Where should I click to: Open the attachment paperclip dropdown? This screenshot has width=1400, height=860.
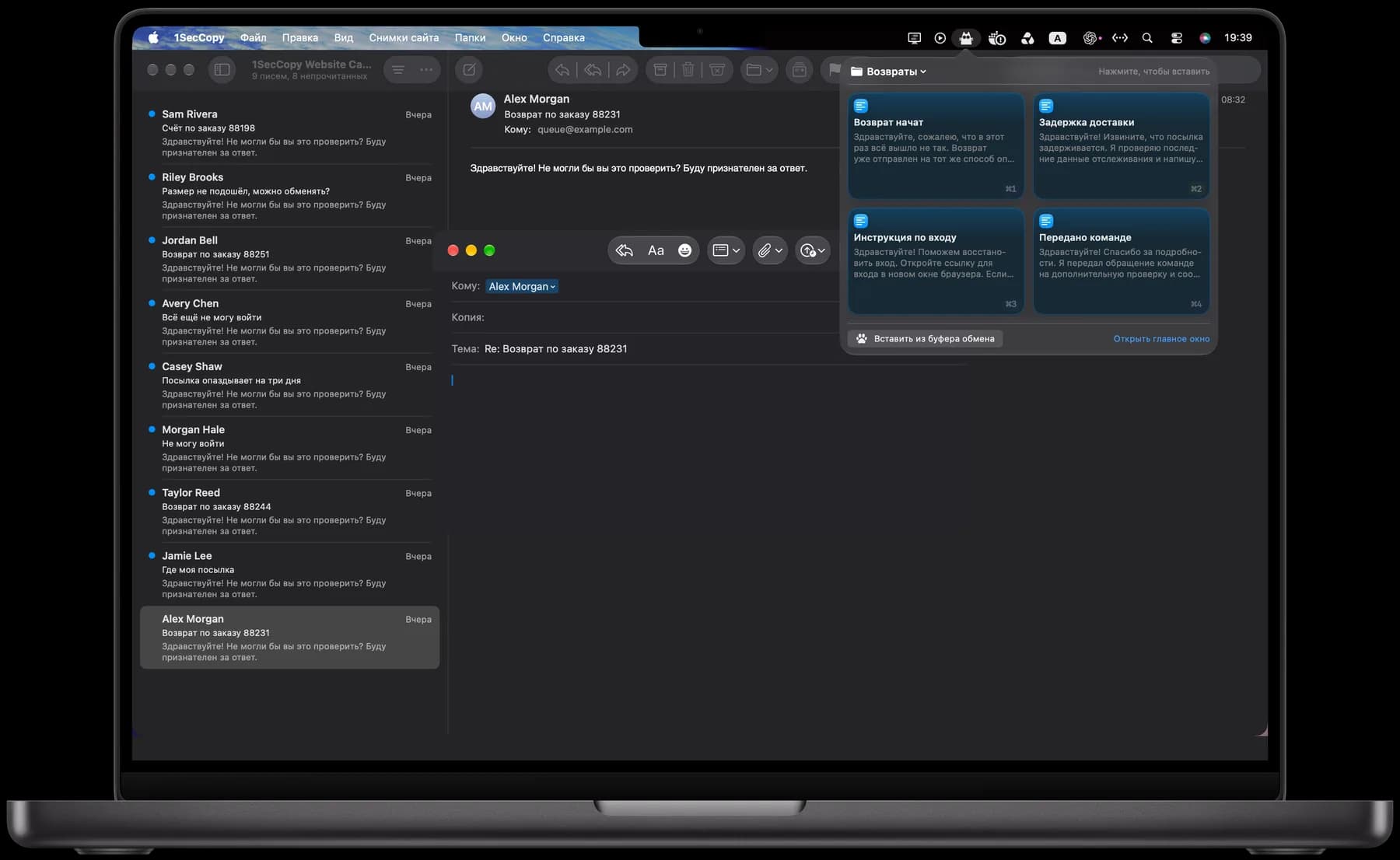coord(770,250)
